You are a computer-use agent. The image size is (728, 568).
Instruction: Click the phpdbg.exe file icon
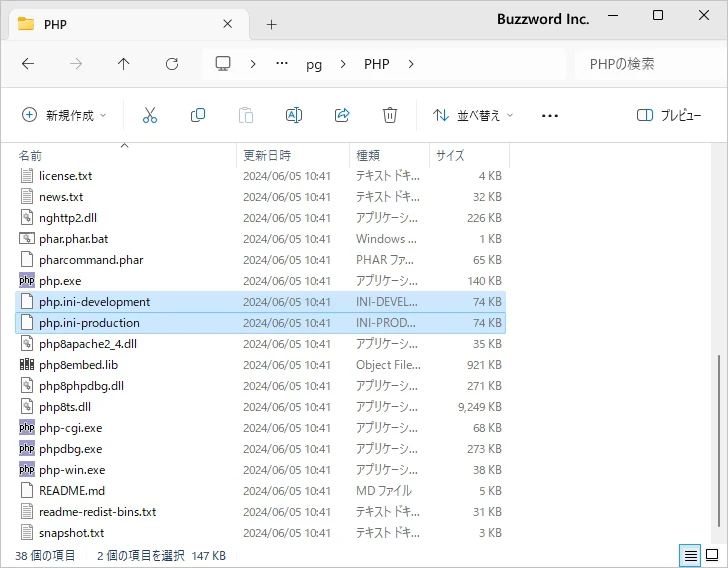(27, 449)
